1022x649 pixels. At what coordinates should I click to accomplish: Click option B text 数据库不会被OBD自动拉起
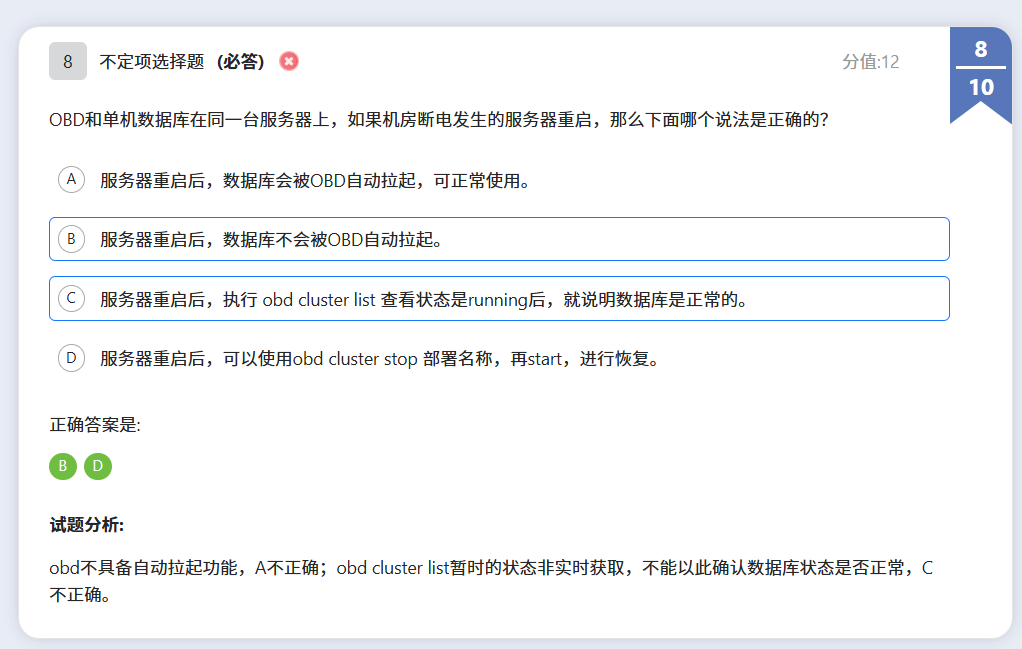coord(270,240)
